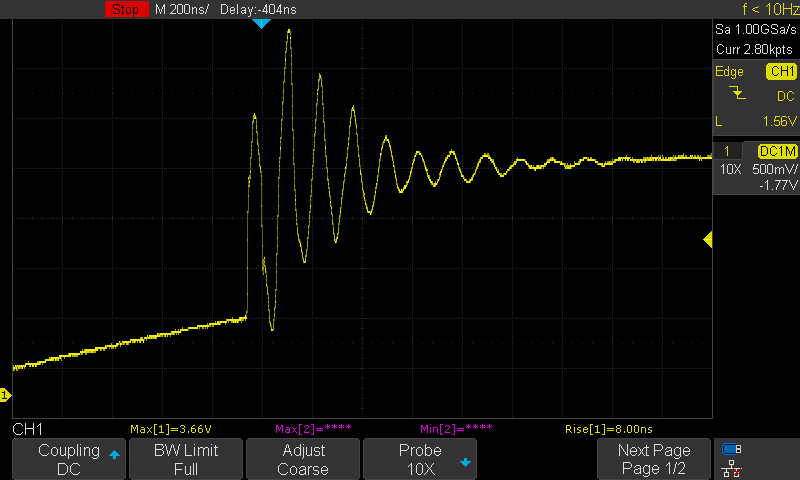Click the M 200ns/ timebase readout
800x480 pixels.
[x=181, y=8]
